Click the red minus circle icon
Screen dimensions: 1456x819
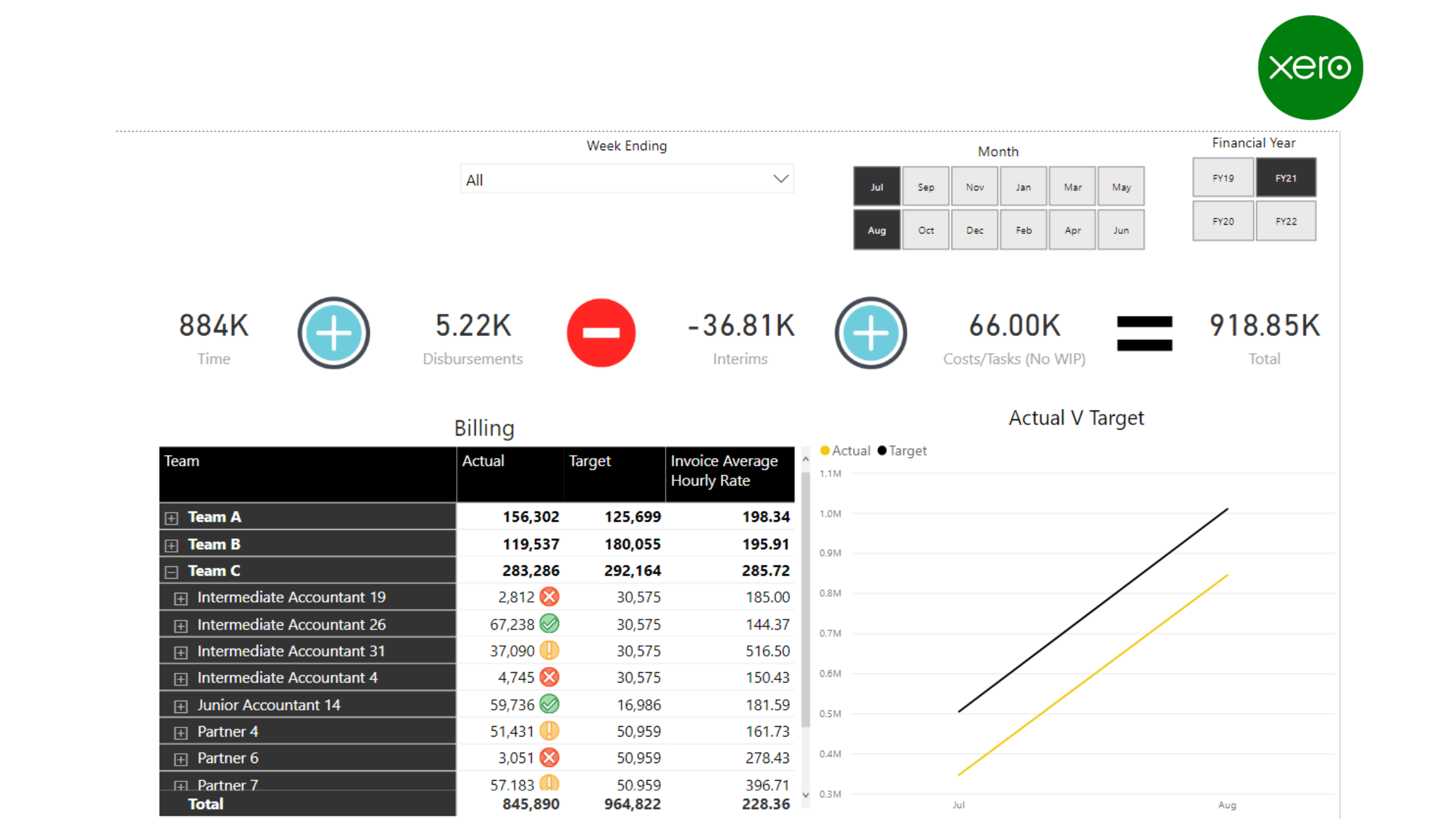pos(601,333)
